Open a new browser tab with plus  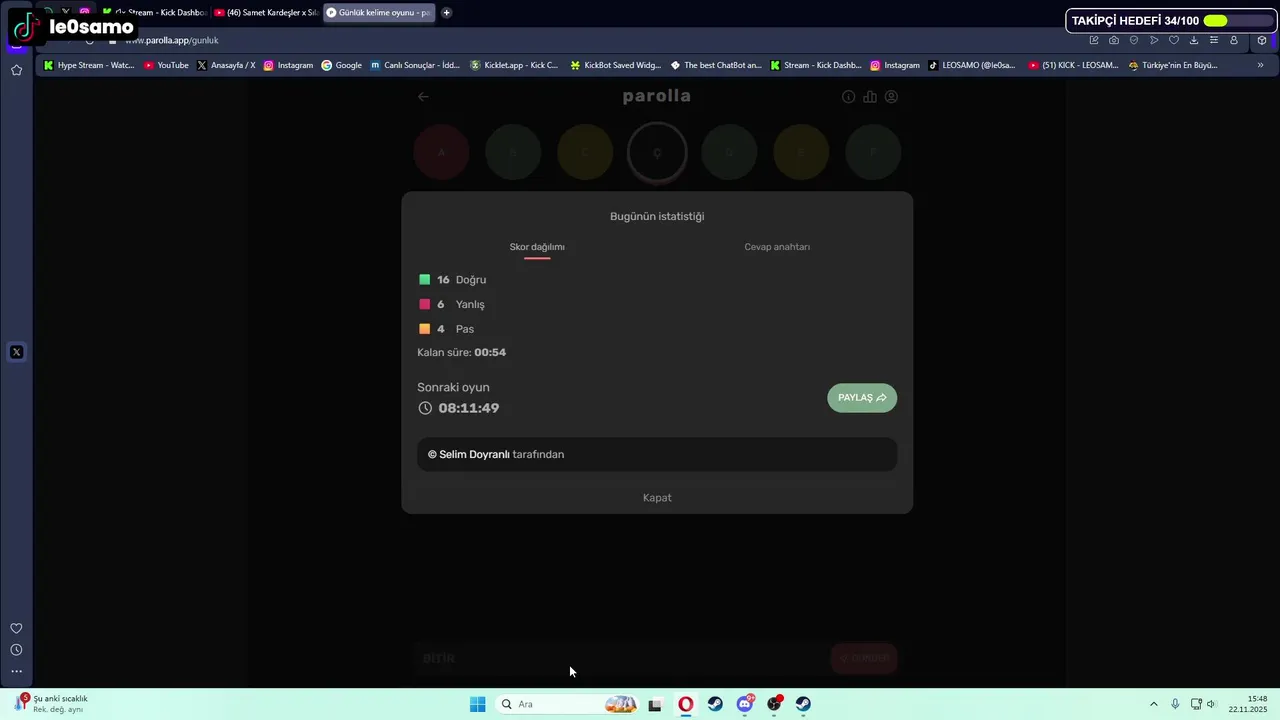click(446, 13)
